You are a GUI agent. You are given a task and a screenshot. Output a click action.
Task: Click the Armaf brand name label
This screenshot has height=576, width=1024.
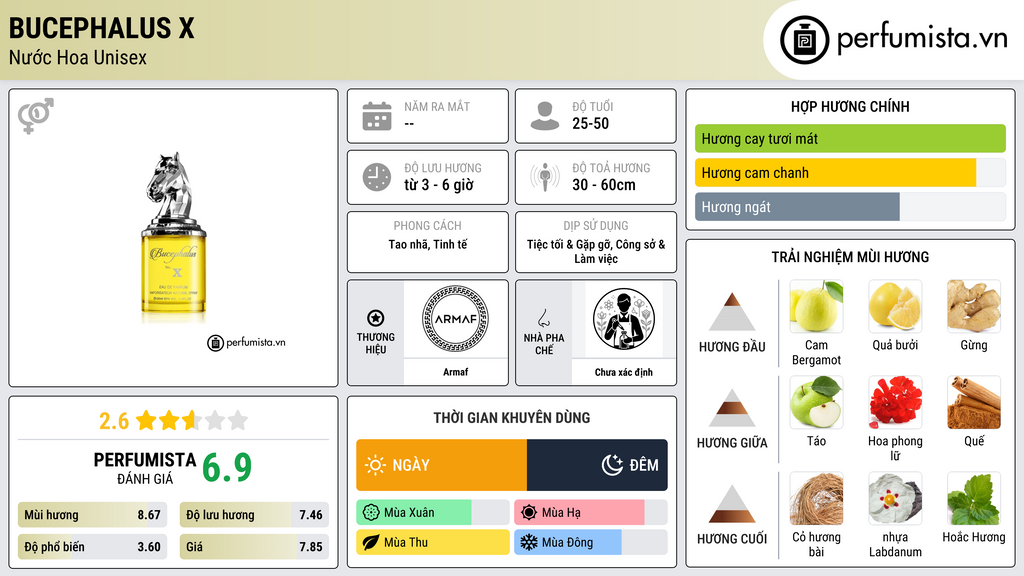(455, 372)
